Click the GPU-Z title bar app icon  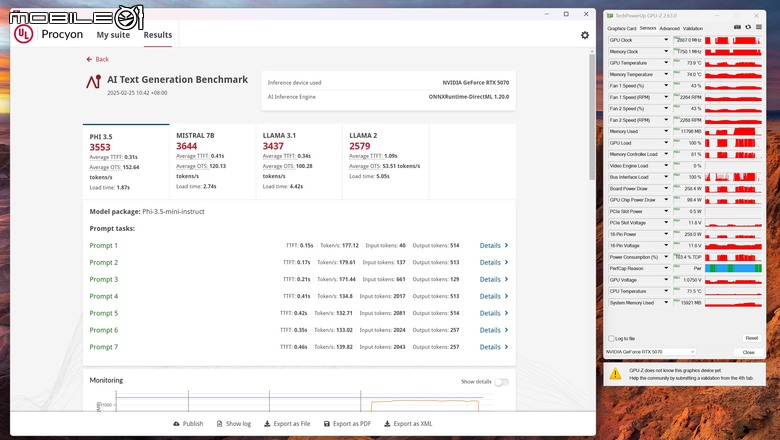point(610,16)
